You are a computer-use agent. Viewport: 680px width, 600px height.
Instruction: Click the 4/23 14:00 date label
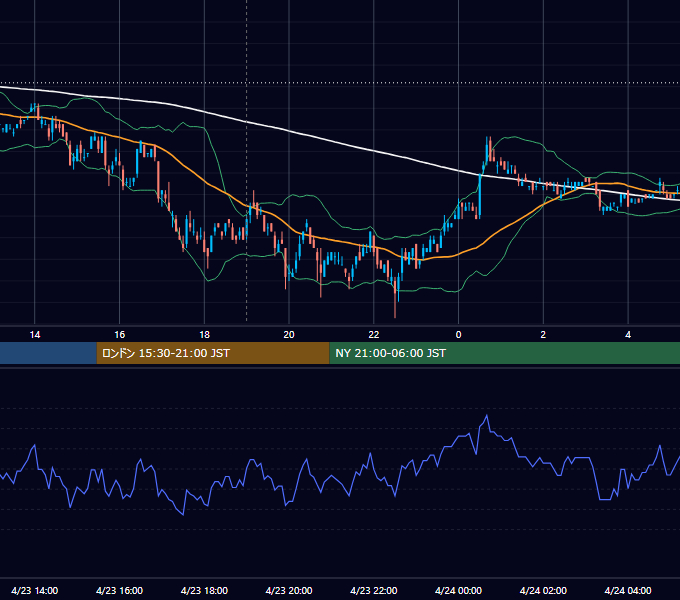tap(35, 590)
